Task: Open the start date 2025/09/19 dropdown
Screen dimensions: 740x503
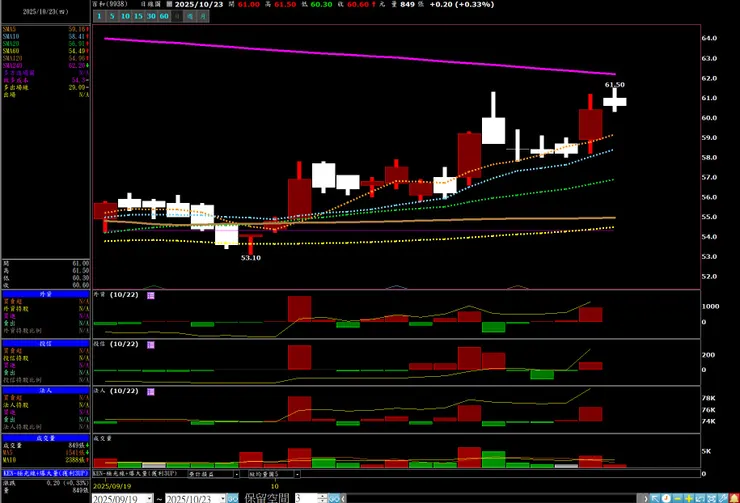Action: pyautogui.click(x=150, y=498)
